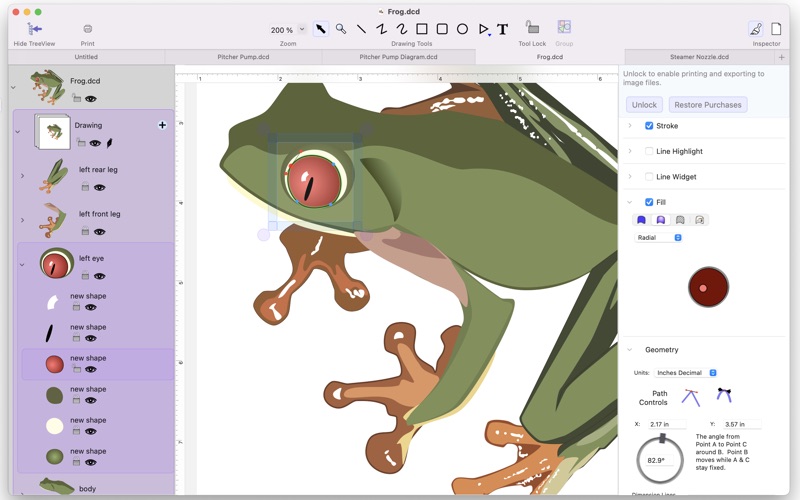
Task: Open the Inches Decimal units dropdown
Action: coord(686,373)
